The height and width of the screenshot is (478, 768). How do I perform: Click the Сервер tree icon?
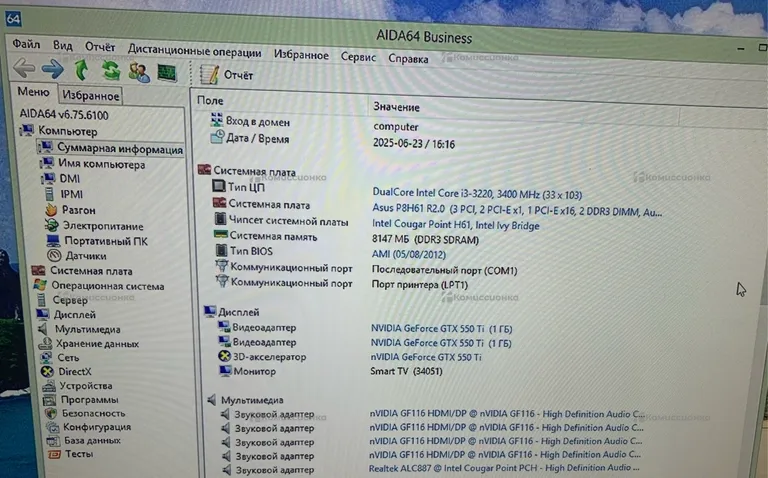[x=42, y=299]
